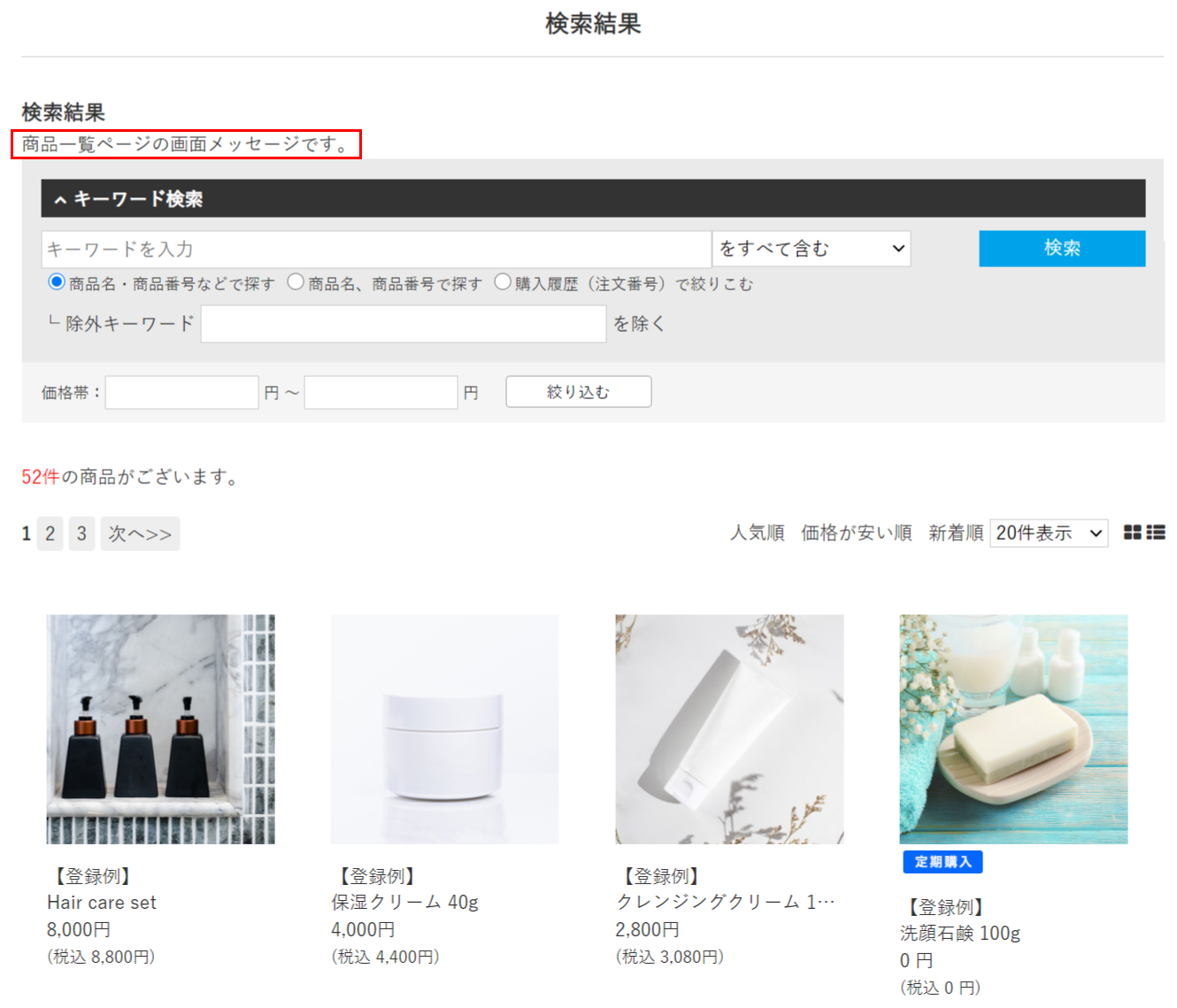This screenshot has width=1177, height=1008.
Task: Sort results by 人気順
Action: [757, 533]
